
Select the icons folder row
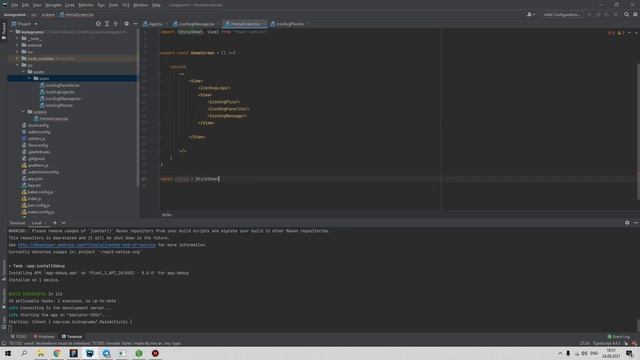72,78
